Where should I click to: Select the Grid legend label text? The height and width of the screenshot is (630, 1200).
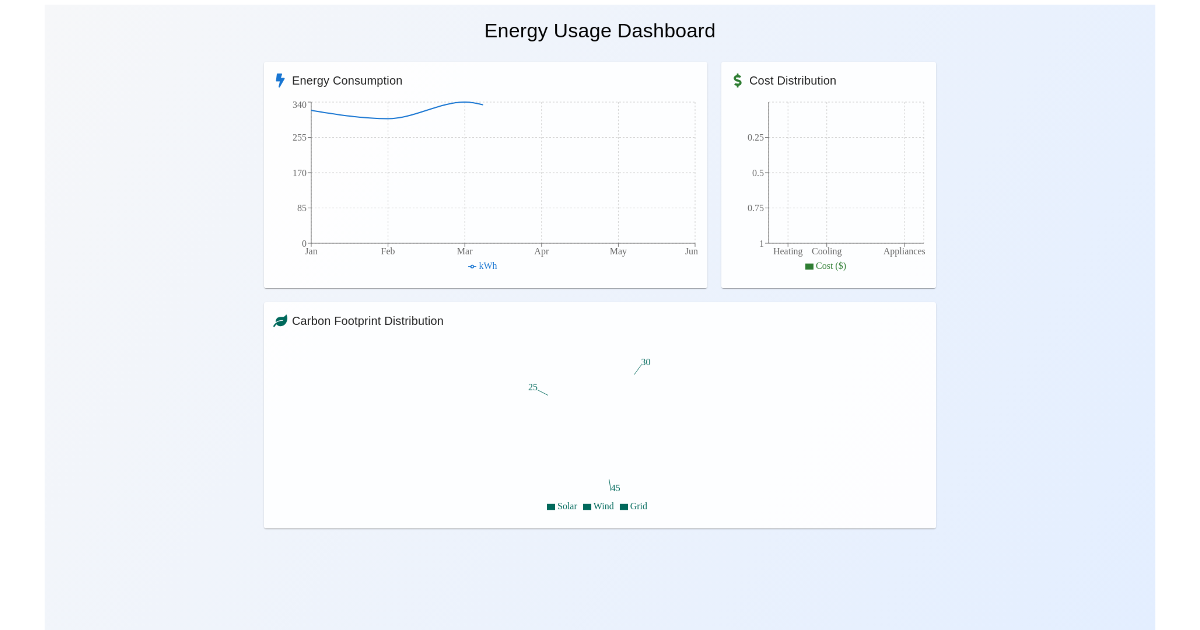637,506
